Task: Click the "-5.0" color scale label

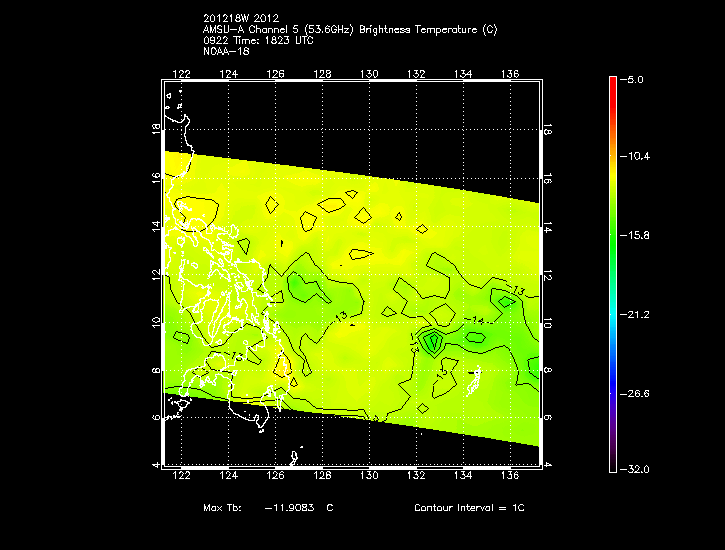Action: click(632, 79)
